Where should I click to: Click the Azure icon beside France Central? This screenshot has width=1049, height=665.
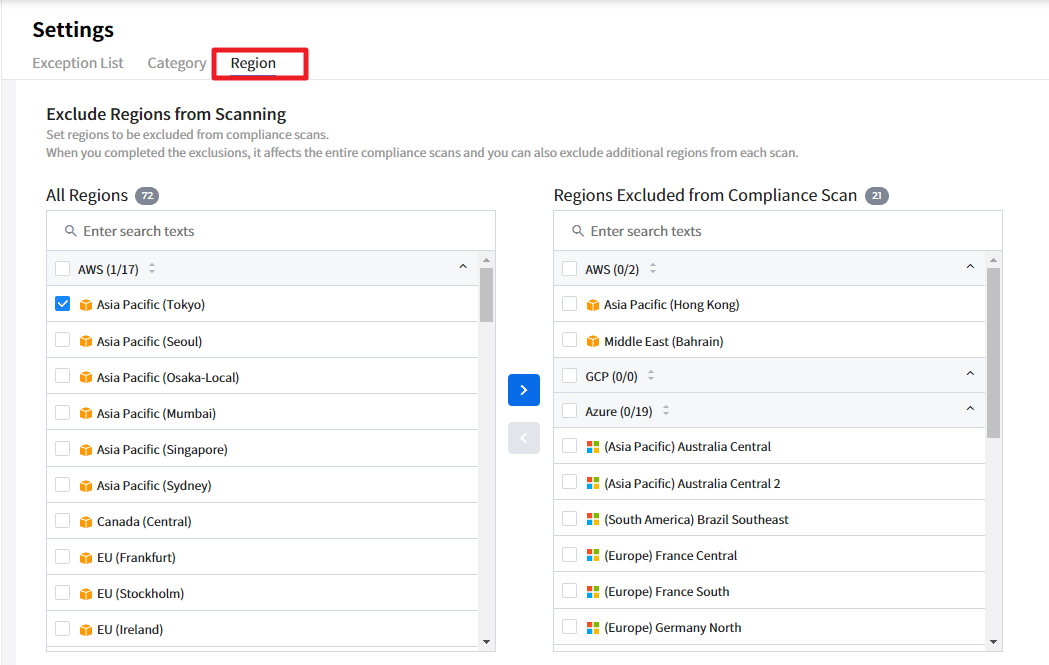click(593, 556)
